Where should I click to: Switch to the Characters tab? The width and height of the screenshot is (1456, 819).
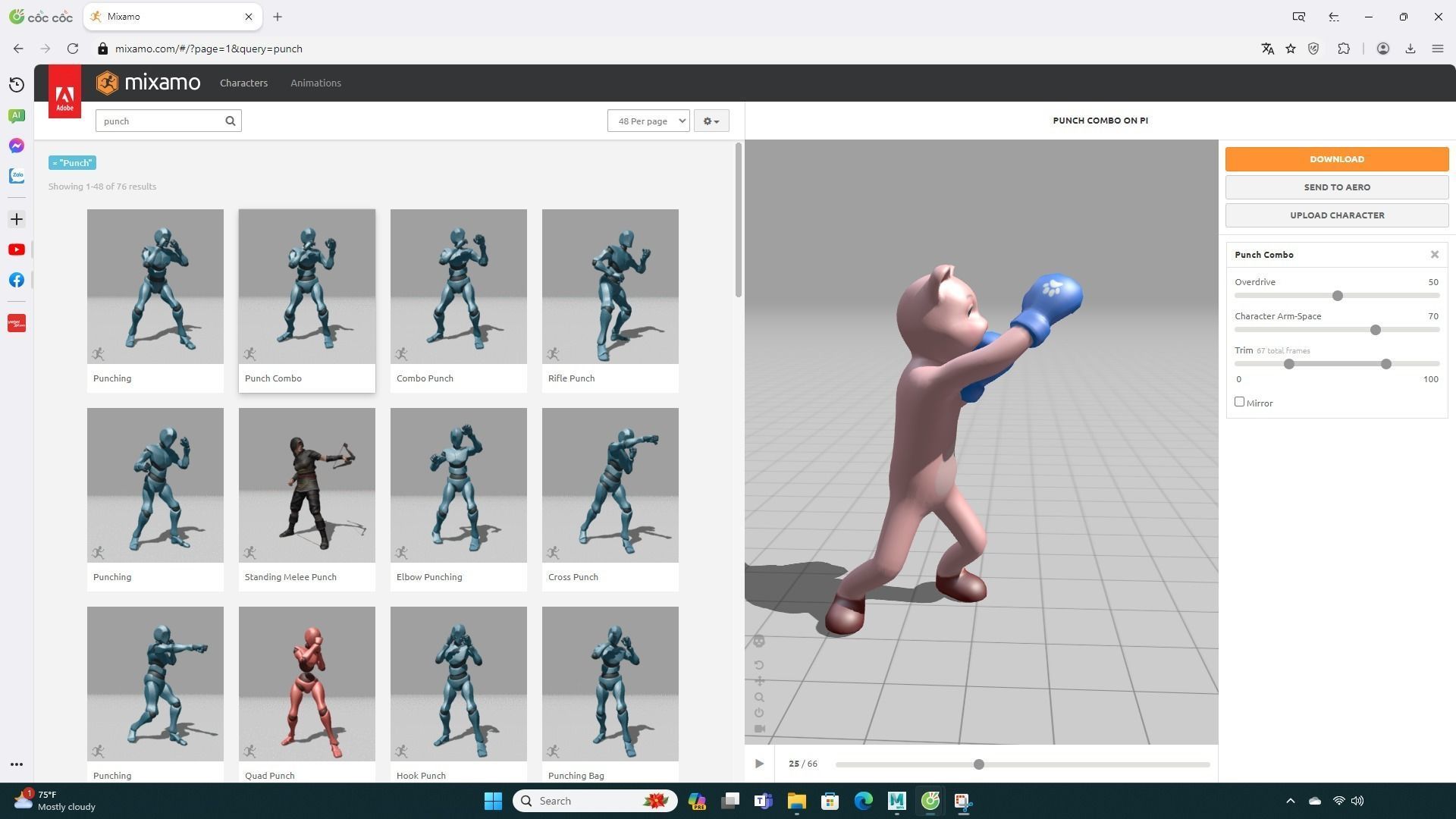click(x=243, y=83)
